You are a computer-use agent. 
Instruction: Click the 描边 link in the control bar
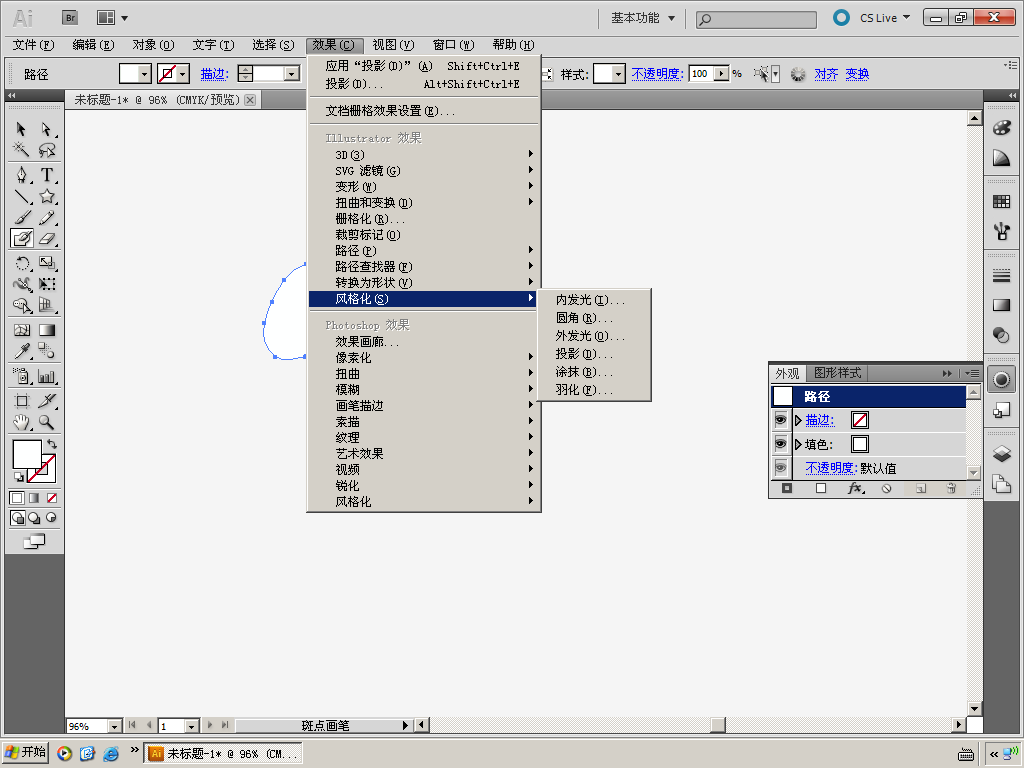pyautogui.click(x=214, y=74)
